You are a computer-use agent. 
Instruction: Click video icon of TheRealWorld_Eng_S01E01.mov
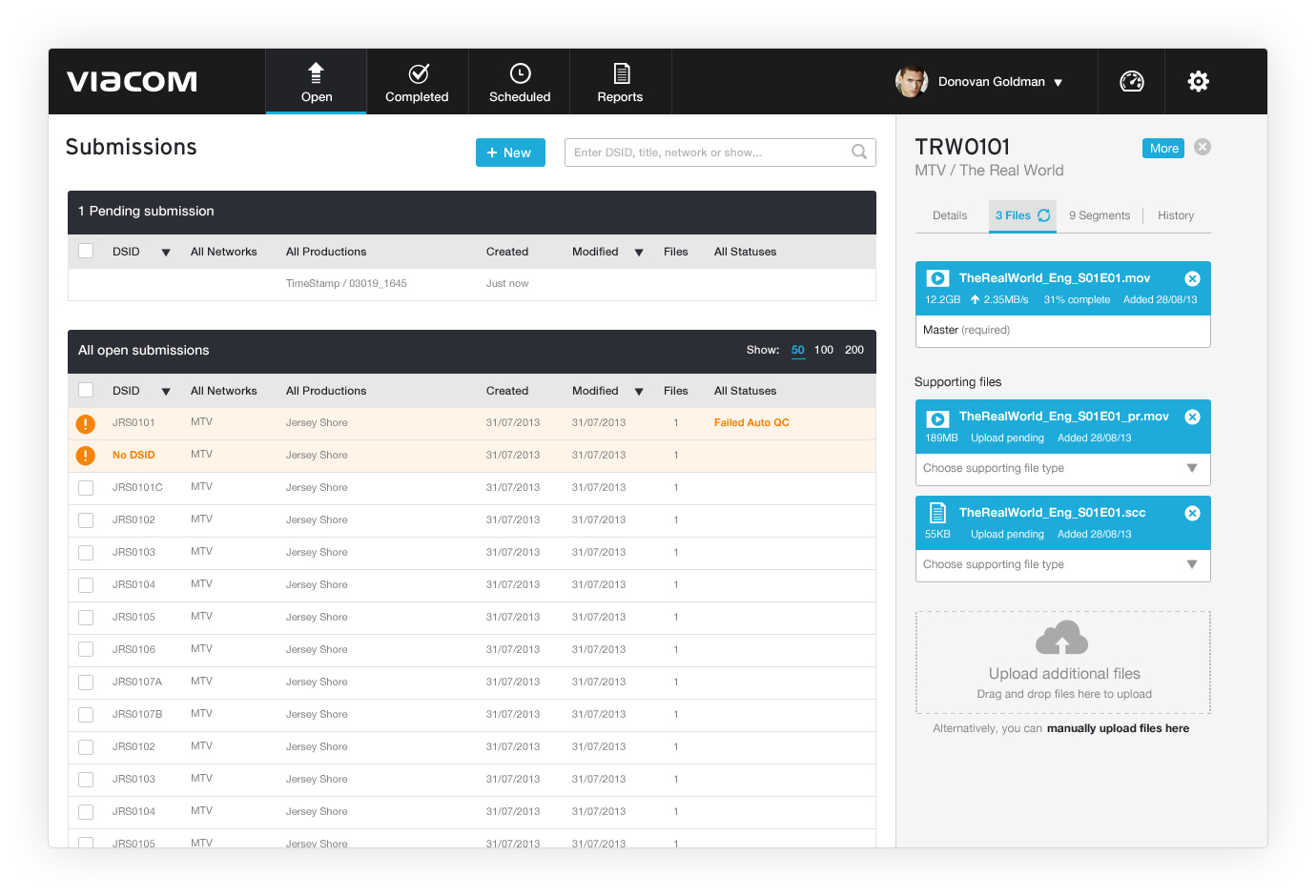click(937, 278)
